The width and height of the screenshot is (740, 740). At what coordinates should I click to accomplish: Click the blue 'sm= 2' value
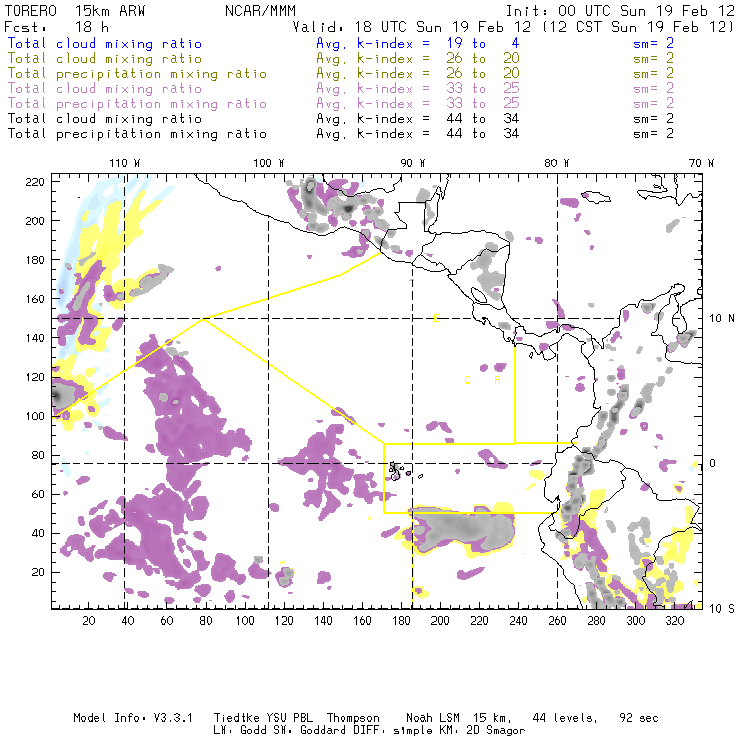653,44
